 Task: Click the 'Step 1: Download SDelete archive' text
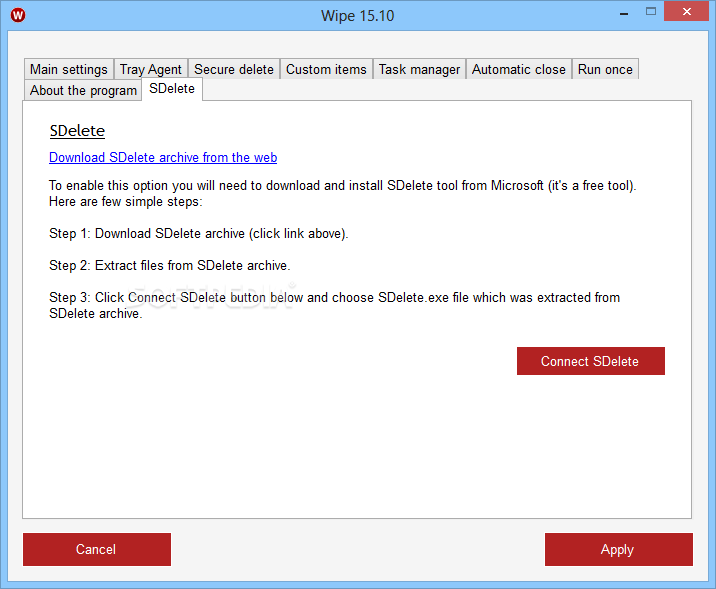click(199, 234)
